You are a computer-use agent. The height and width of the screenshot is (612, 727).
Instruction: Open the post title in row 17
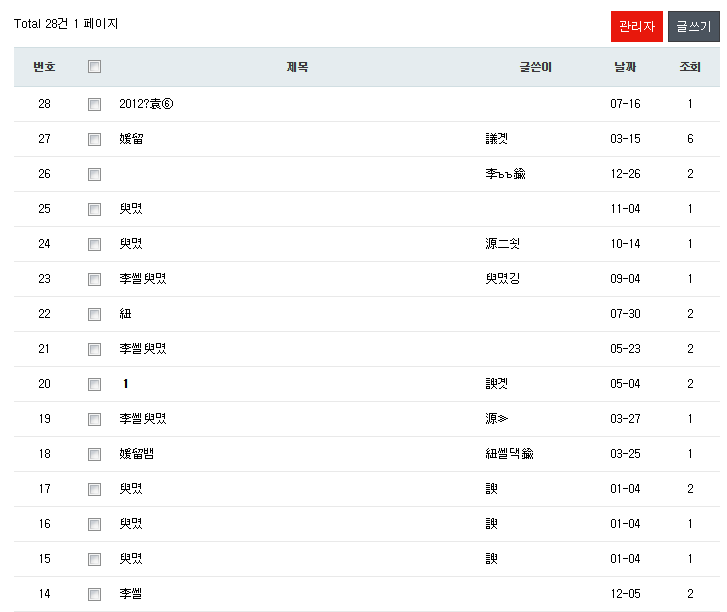131,489
